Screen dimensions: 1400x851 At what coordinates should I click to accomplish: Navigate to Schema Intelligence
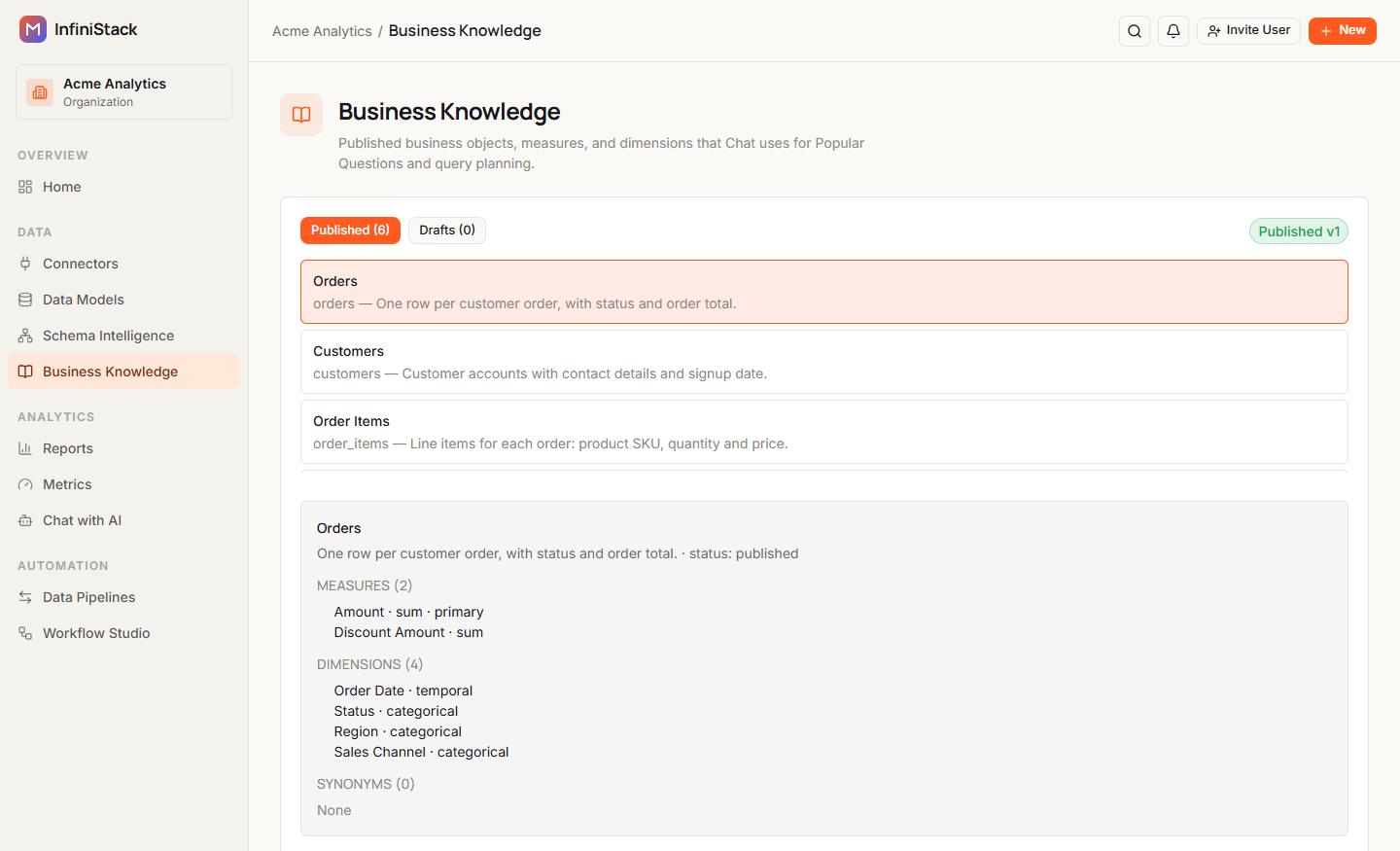click(123, 336)
